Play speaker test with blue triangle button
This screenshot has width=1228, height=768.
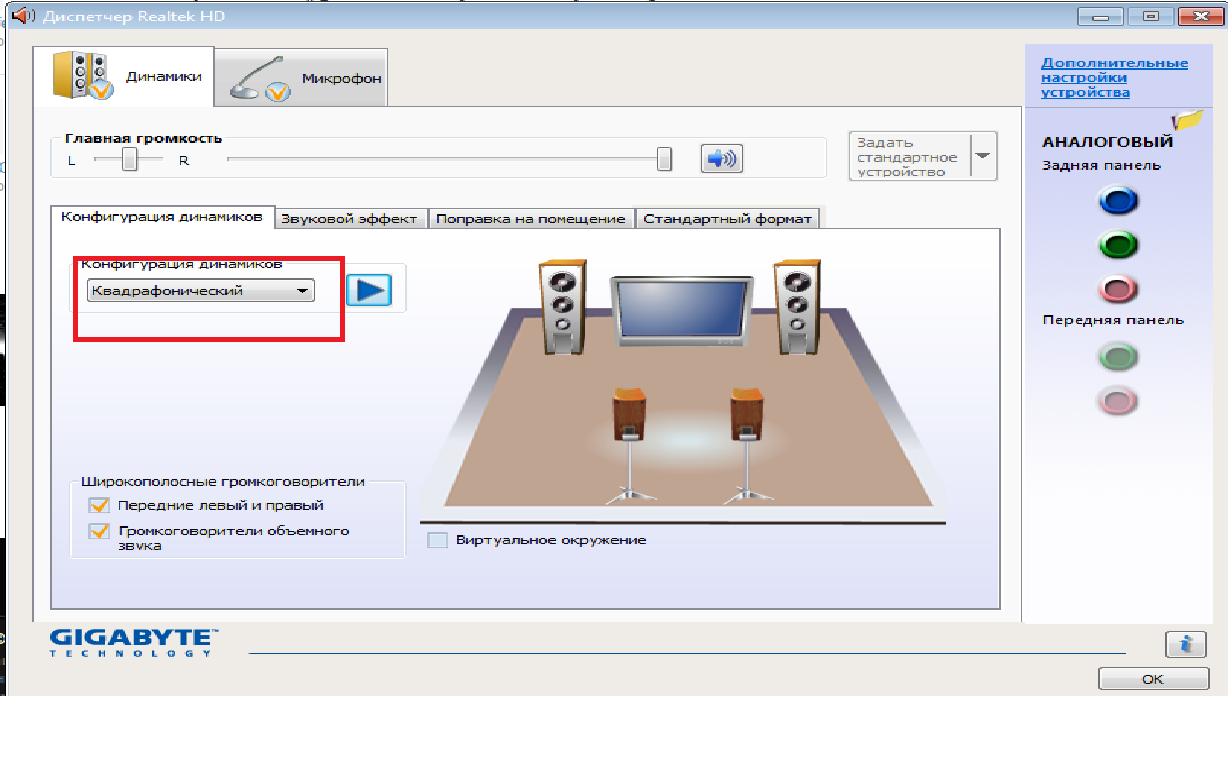point(369,290)
